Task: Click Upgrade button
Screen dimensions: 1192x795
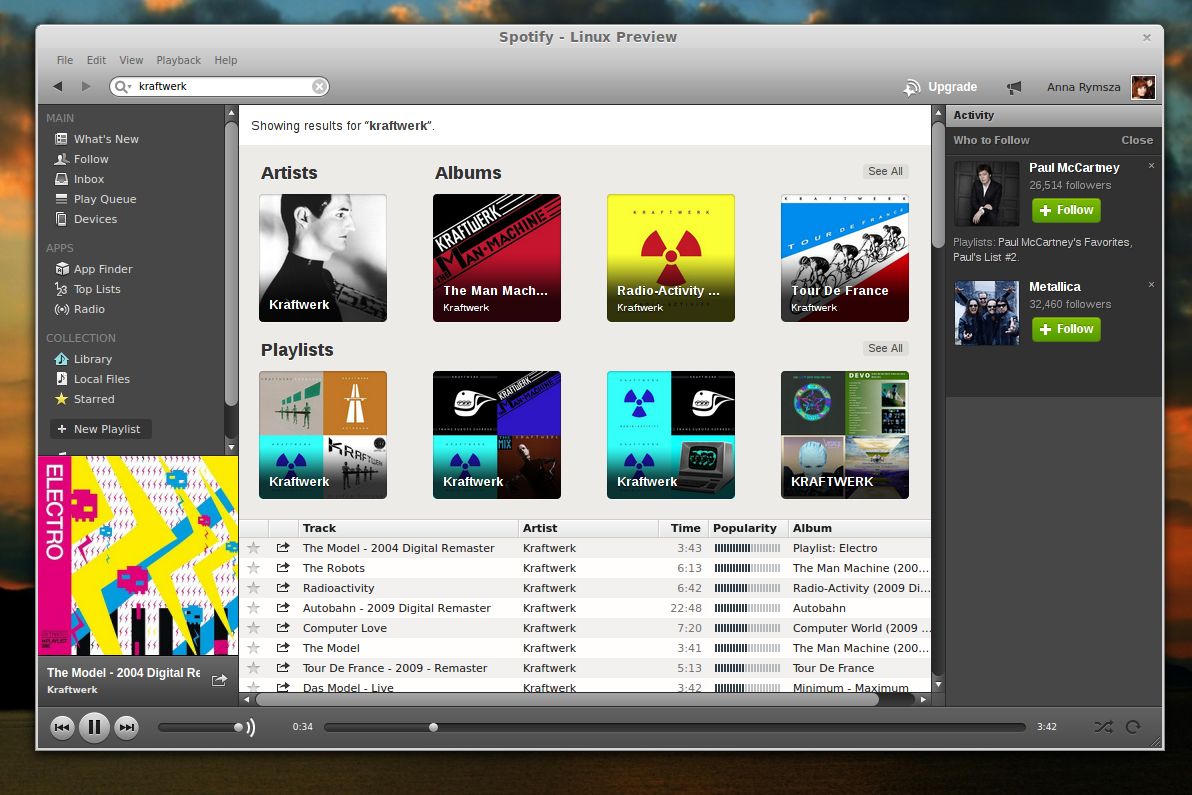Action: 940,87
